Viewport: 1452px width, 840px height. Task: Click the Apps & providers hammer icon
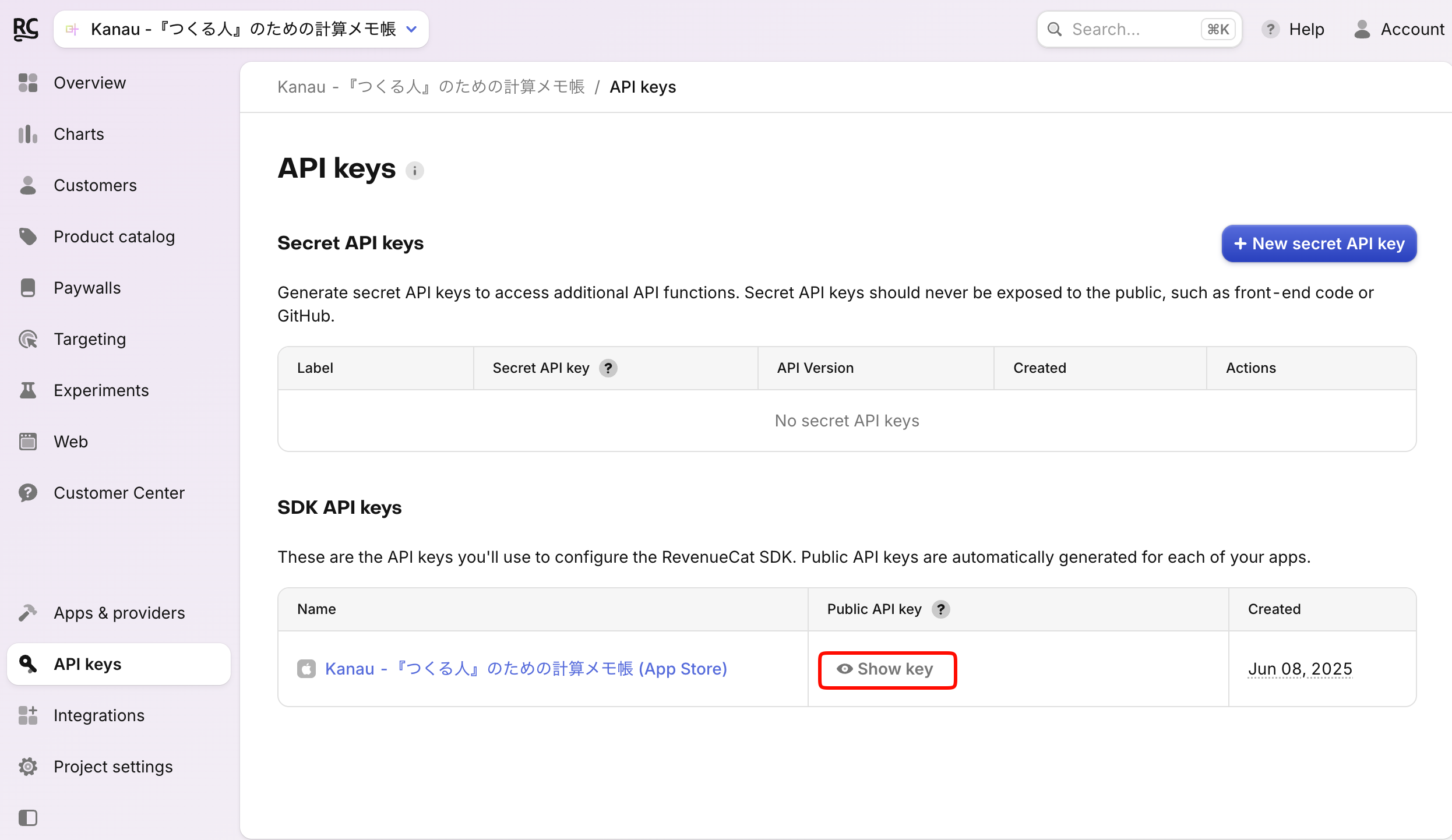(28, 613)
